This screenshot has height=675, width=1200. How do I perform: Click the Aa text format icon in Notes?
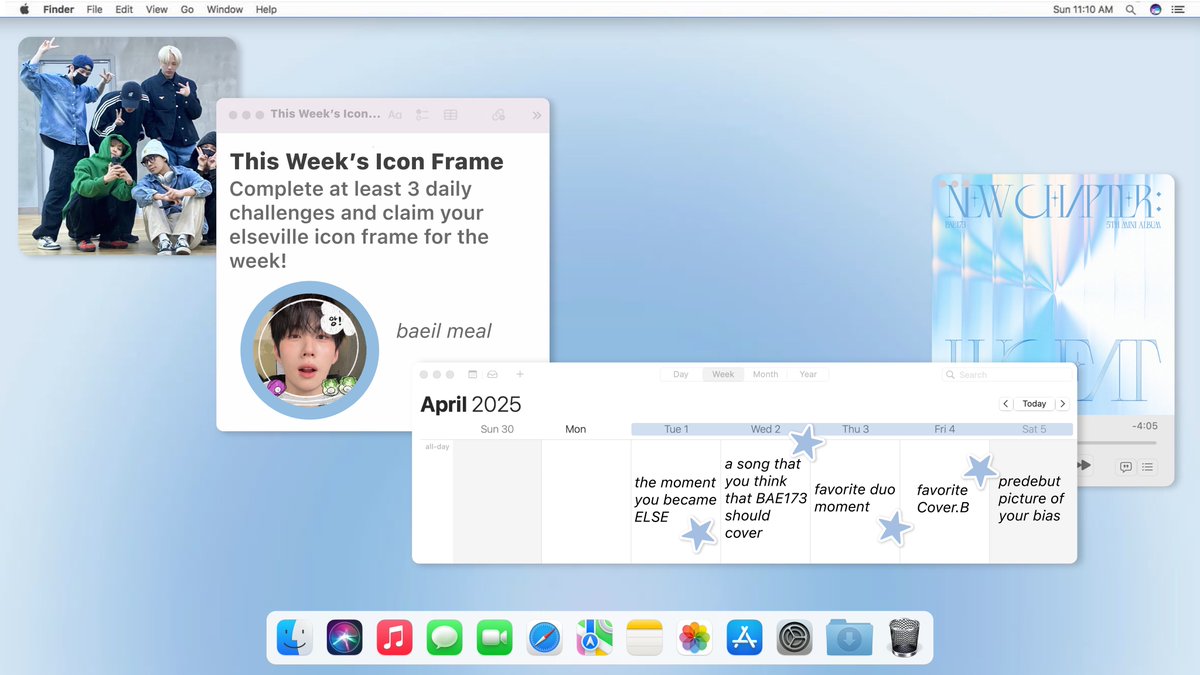(395, 115)
